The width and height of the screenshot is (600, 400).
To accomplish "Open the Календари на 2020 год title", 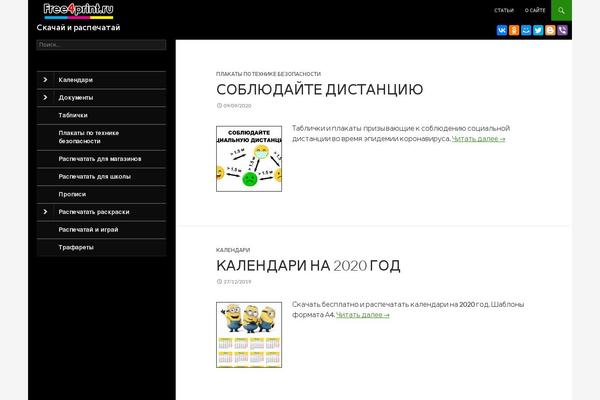I will coord(308,266).
